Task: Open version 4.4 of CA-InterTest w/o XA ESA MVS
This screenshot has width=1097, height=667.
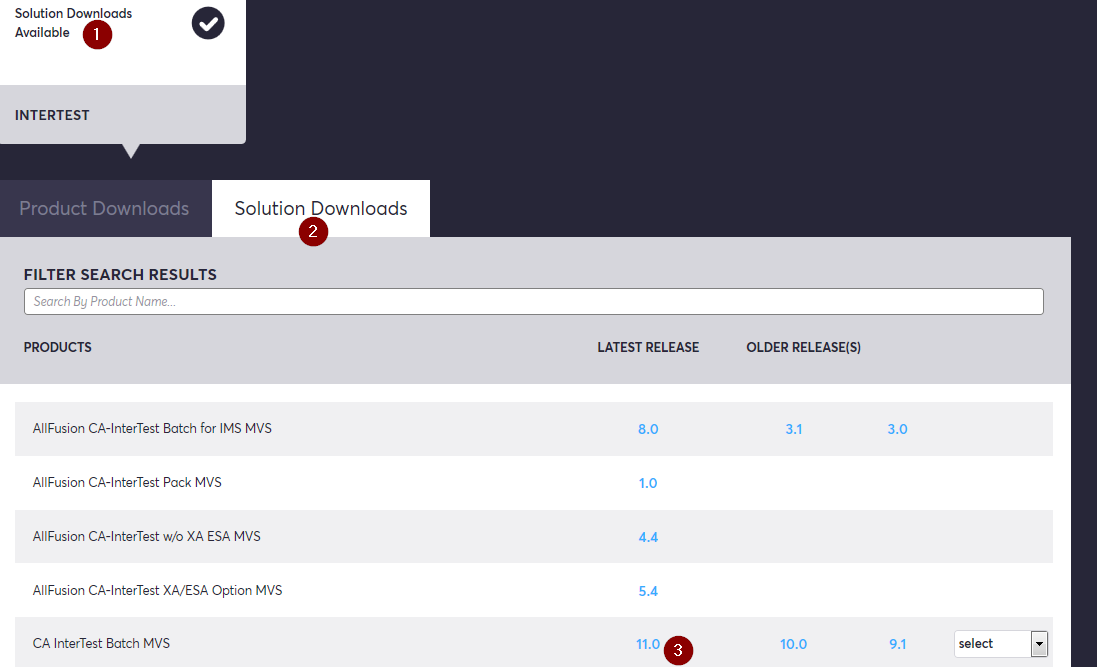Action: pyautogui.click(x=648, y=536)
